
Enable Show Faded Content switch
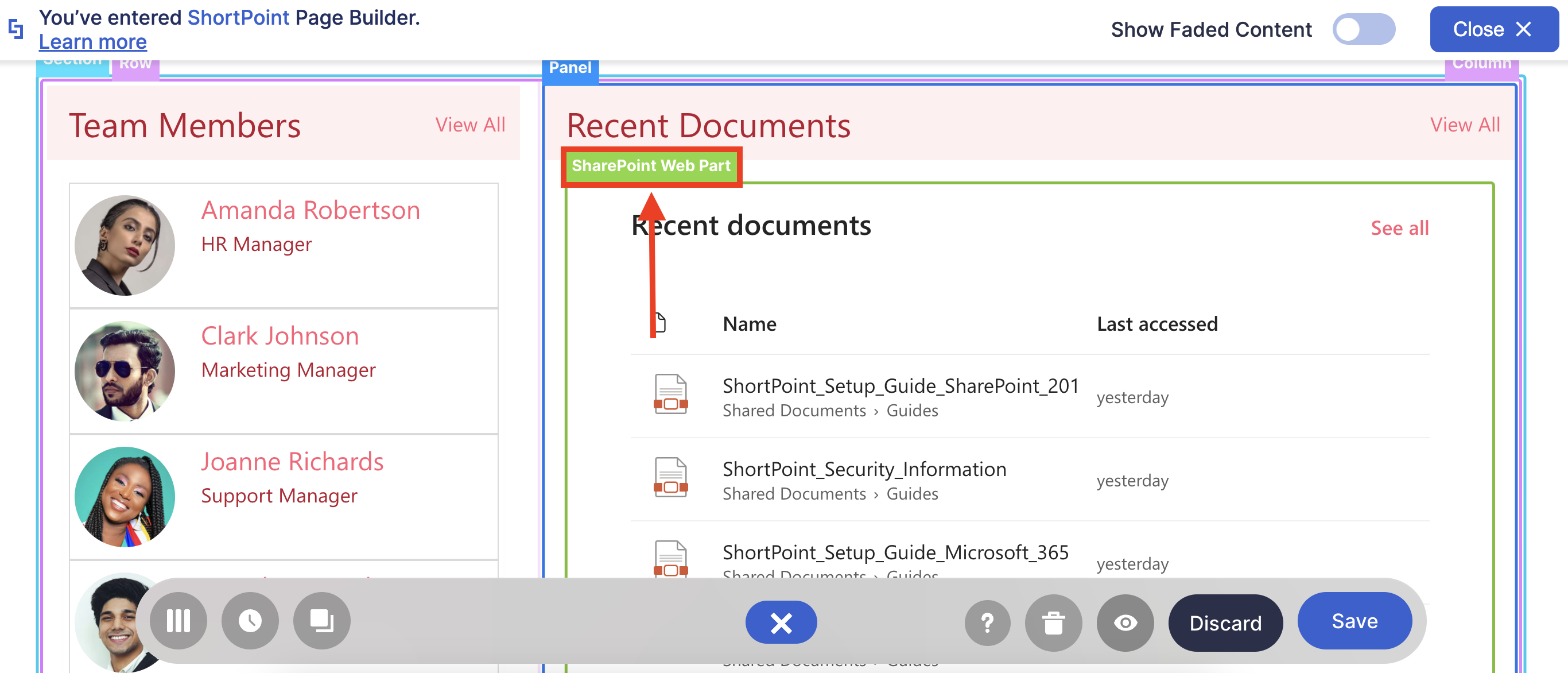1364,29
